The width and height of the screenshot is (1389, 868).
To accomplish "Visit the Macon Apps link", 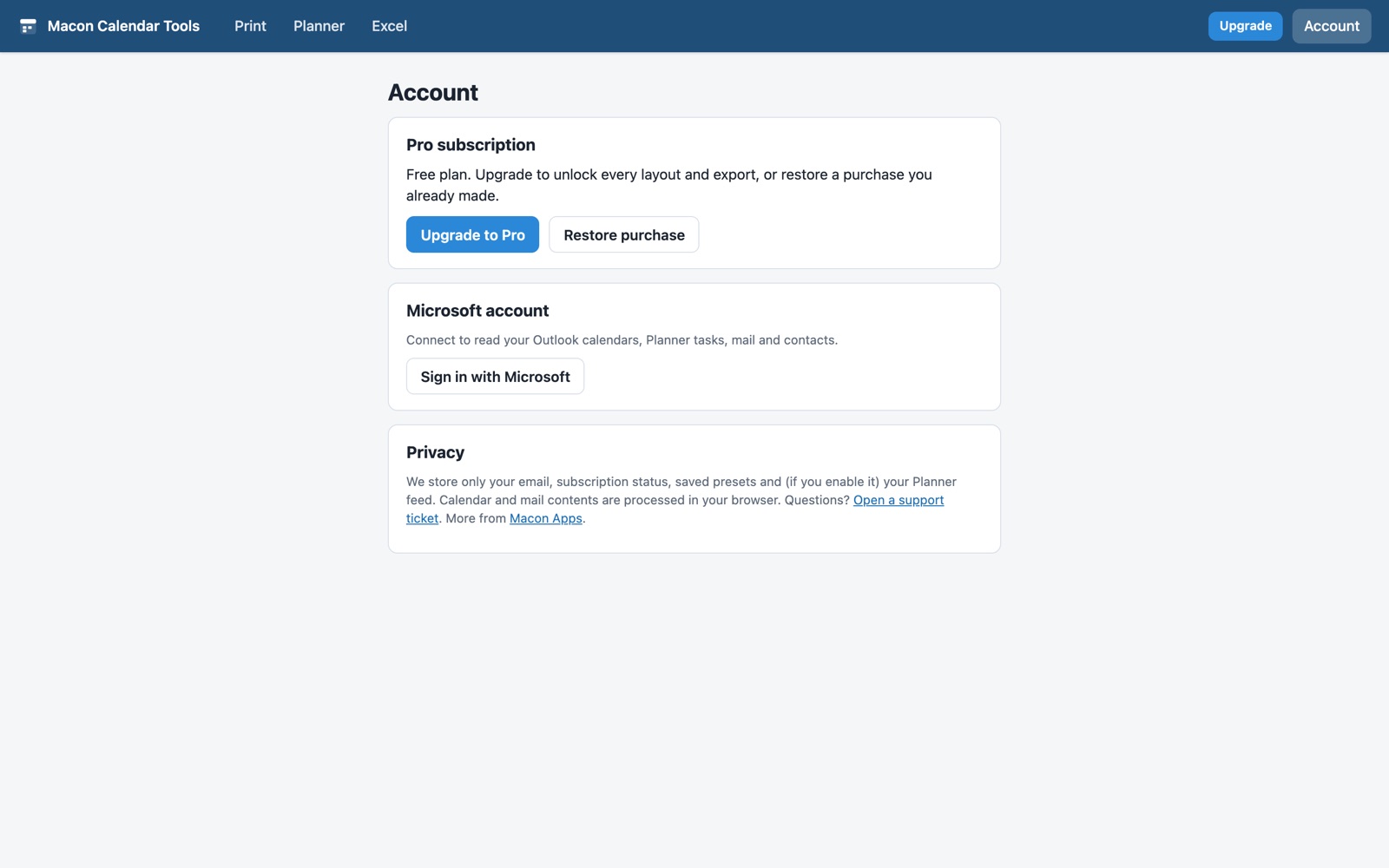I will point(545,518).
